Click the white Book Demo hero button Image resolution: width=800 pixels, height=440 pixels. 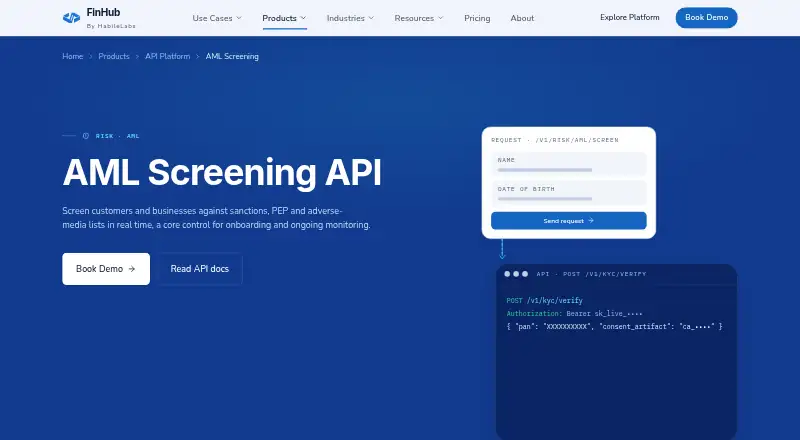point(106,268)
